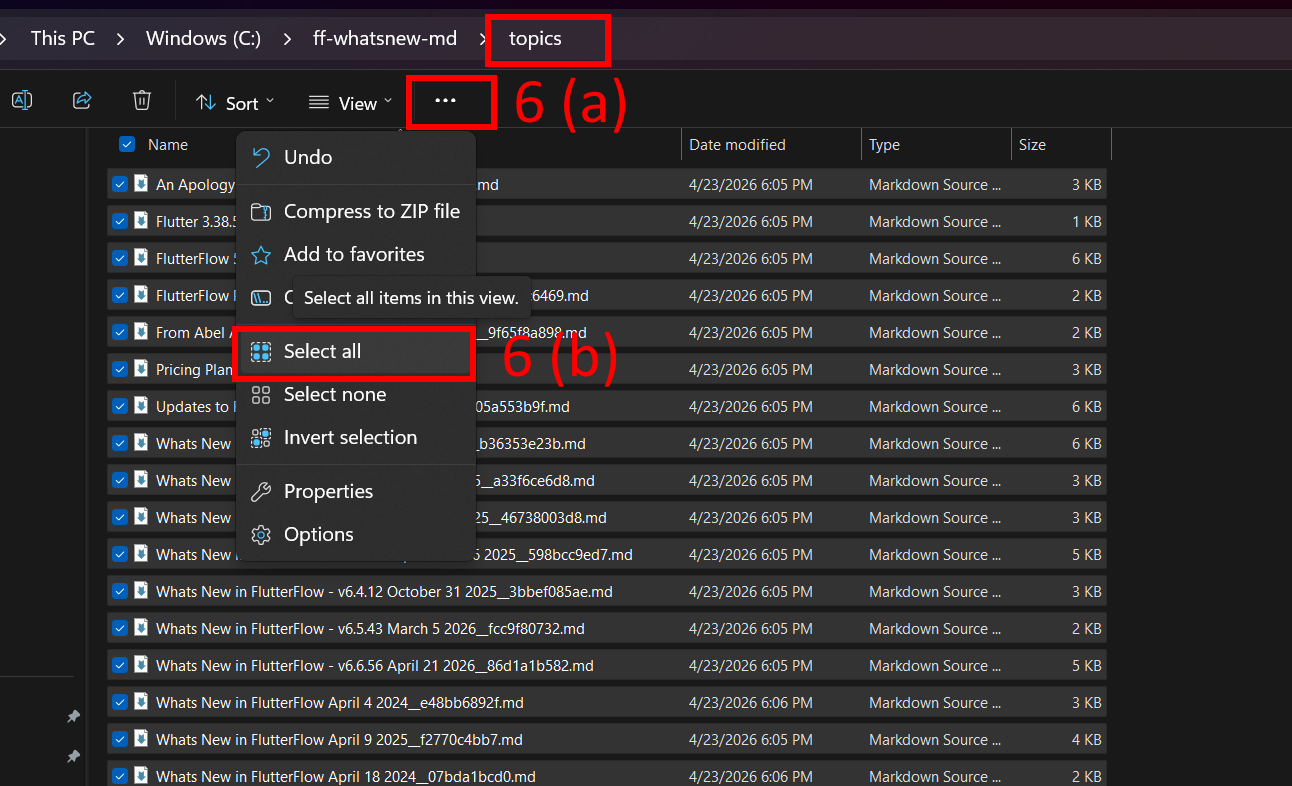The height and width of the screenshot is (786, 1292).
Task: Click the Share icon in the toolbar
Action: pyautogui.click(x=82, y=100)
